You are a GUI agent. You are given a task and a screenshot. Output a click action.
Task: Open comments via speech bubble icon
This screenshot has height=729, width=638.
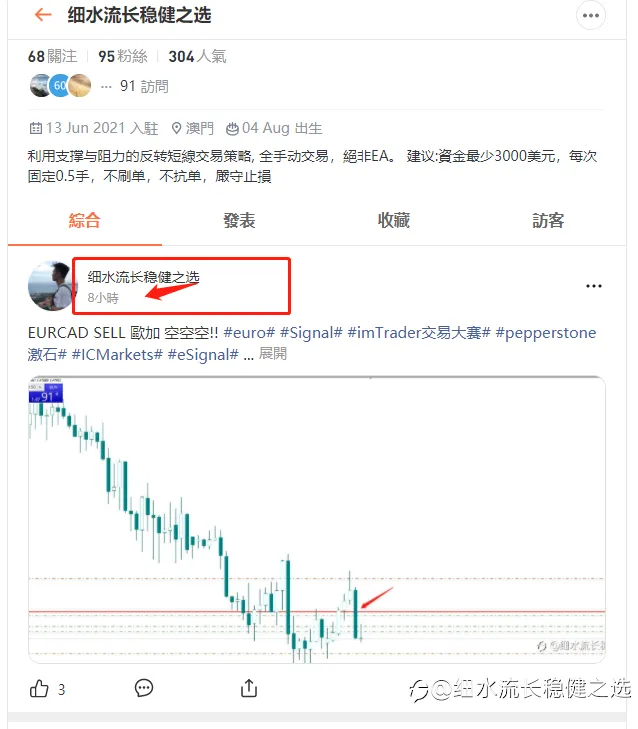click(144, 688)
